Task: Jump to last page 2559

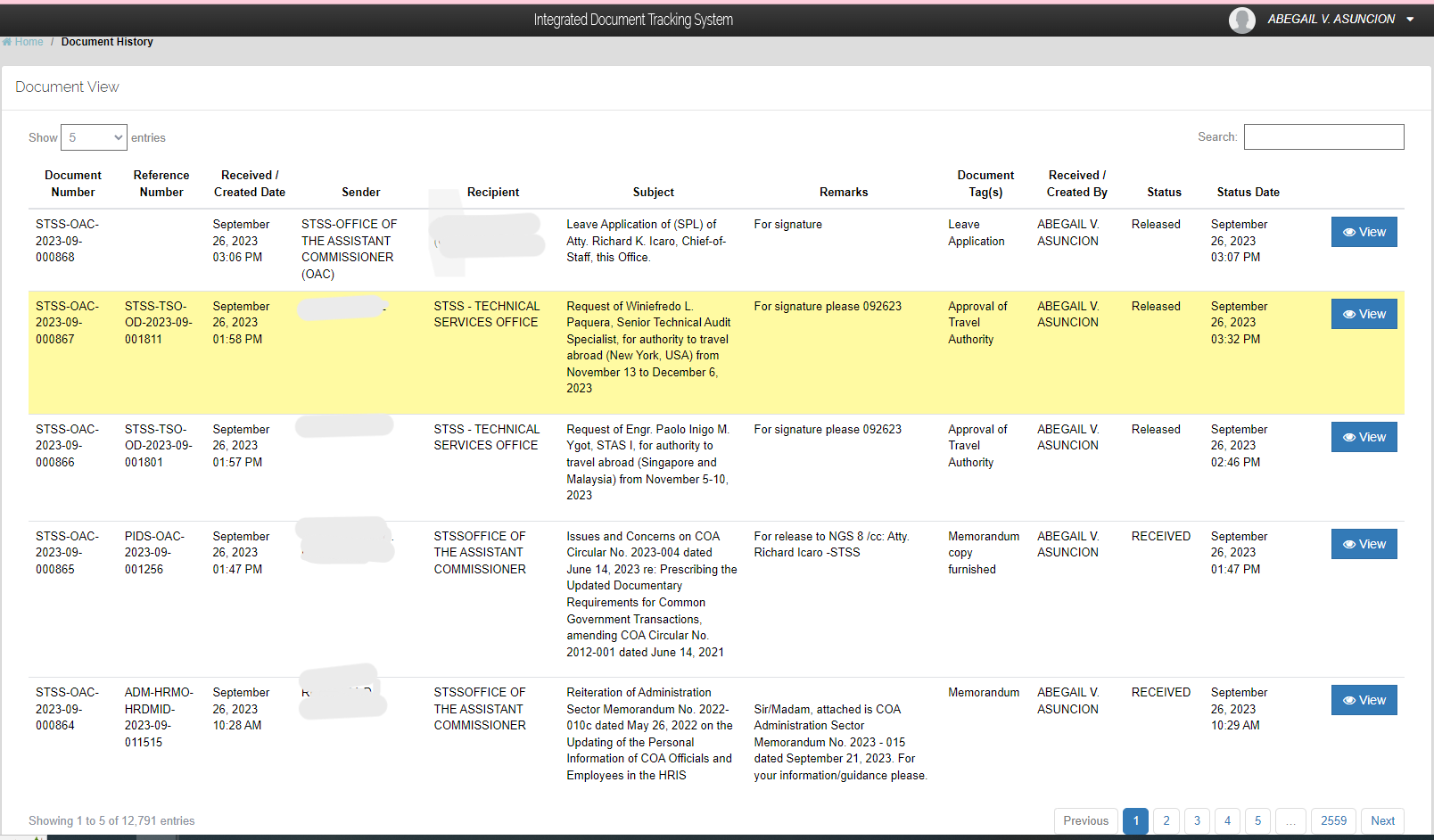Action: tap(1334, 821)
